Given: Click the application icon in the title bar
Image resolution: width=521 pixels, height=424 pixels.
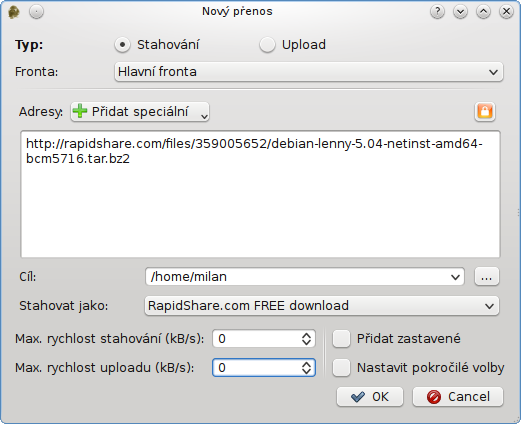Looking at the screenshot, I should (14, 12).
